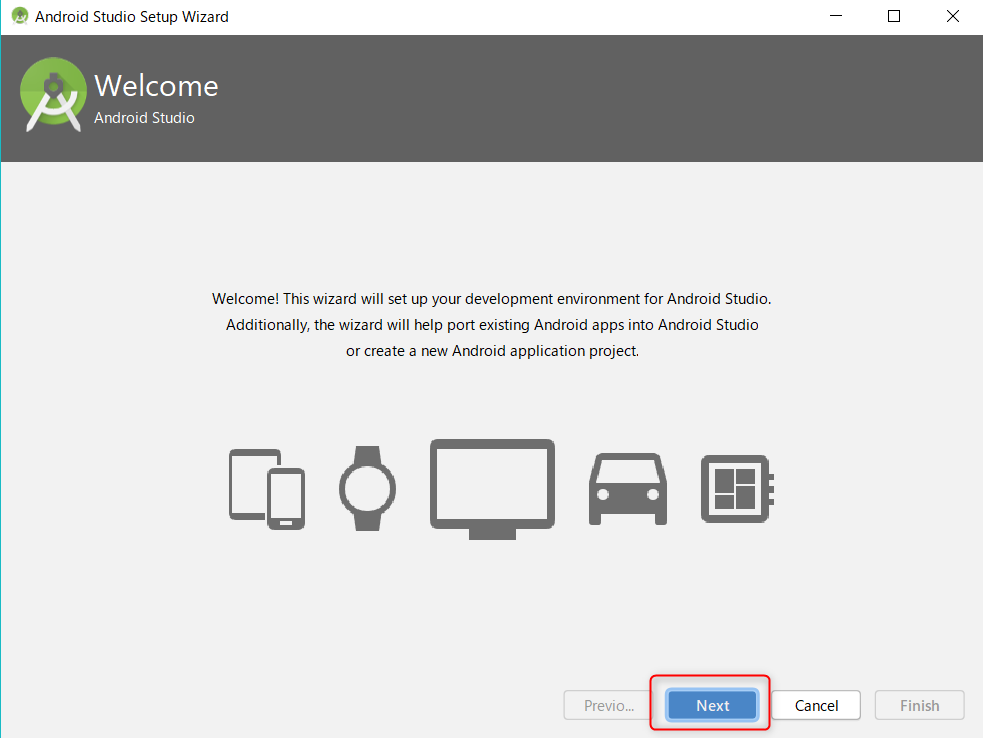Viewport: 983px width, 738px height.
Task: Click the 'Android Studio Setup Wizard' window title
Action: coord(132,17)
